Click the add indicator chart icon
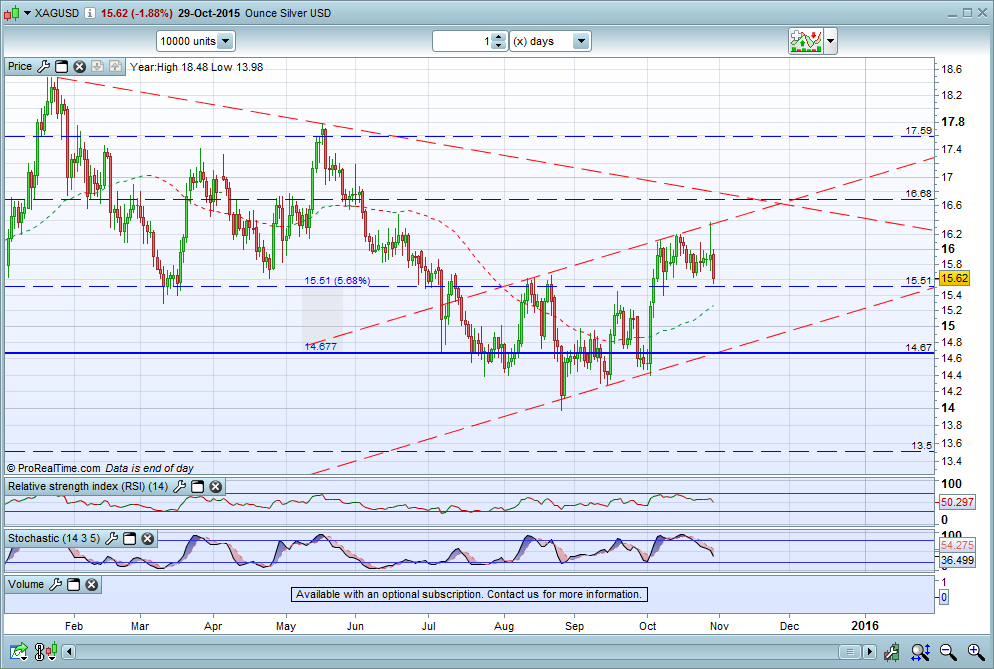This screenshot has width=994, height=669. 806,41
